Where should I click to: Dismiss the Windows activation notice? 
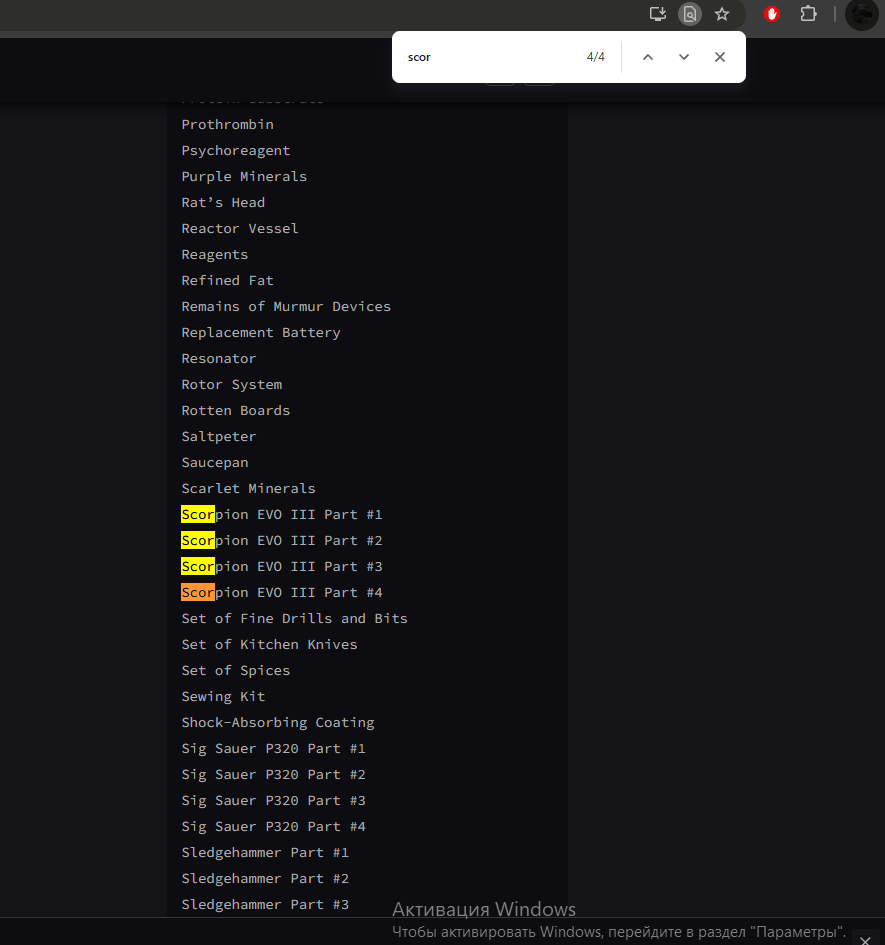tap(865, 940)
